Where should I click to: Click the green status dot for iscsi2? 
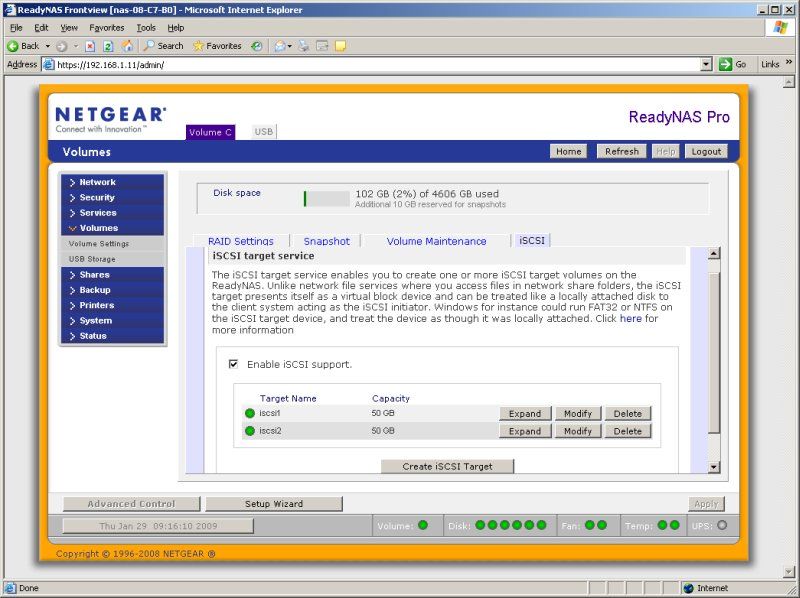[x=249, y=431]
